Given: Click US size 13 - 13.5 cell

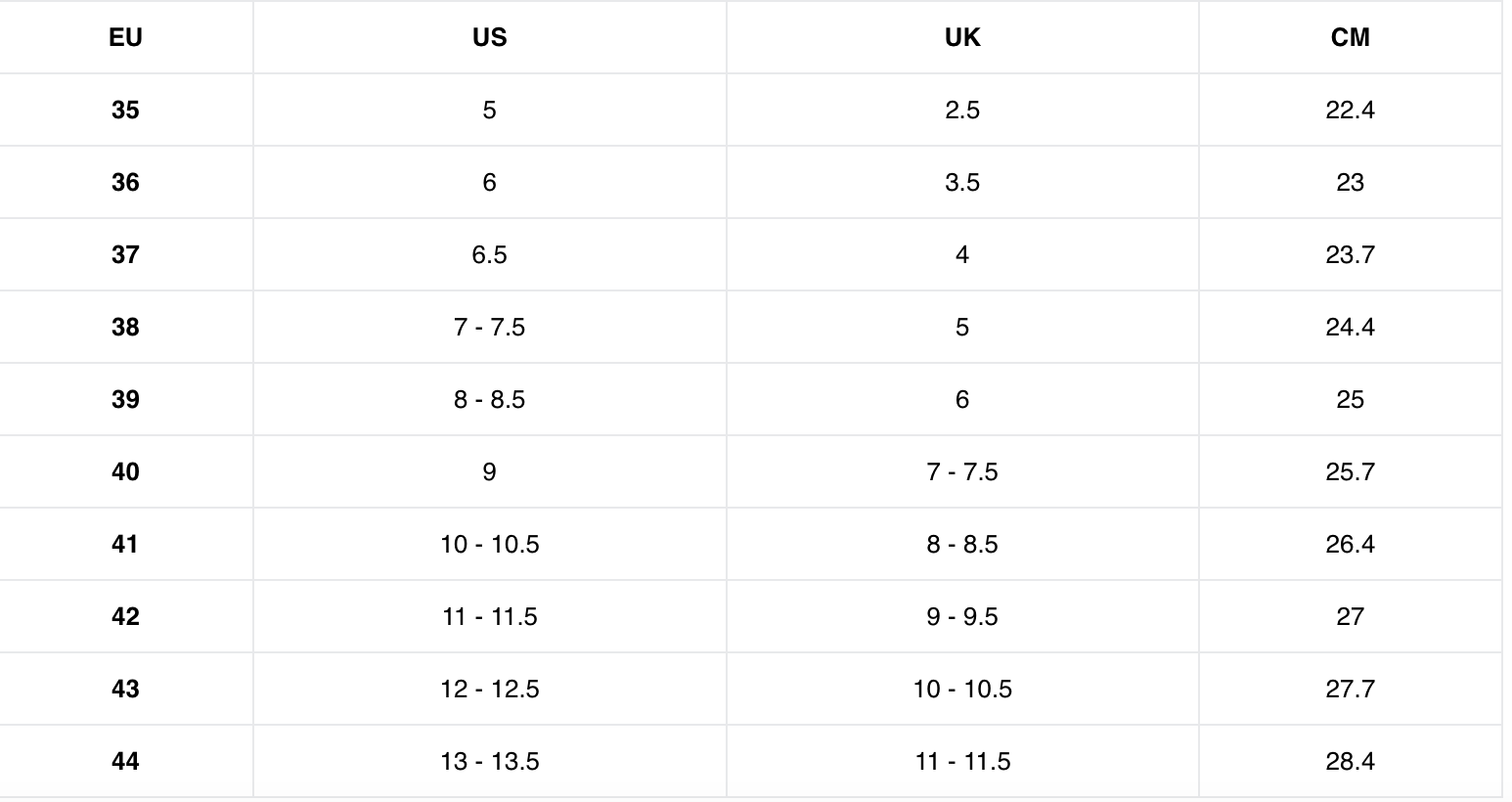Looking at the screenshot, I should coord(489,761).
